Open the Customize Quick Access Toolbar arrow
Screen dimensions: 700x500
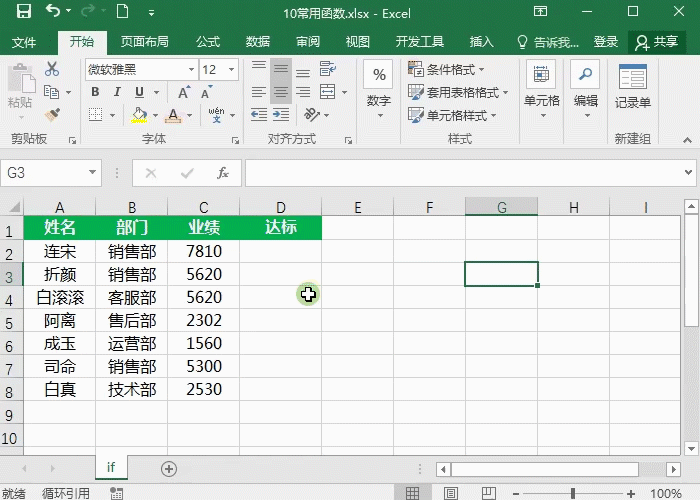coord(152,13)
